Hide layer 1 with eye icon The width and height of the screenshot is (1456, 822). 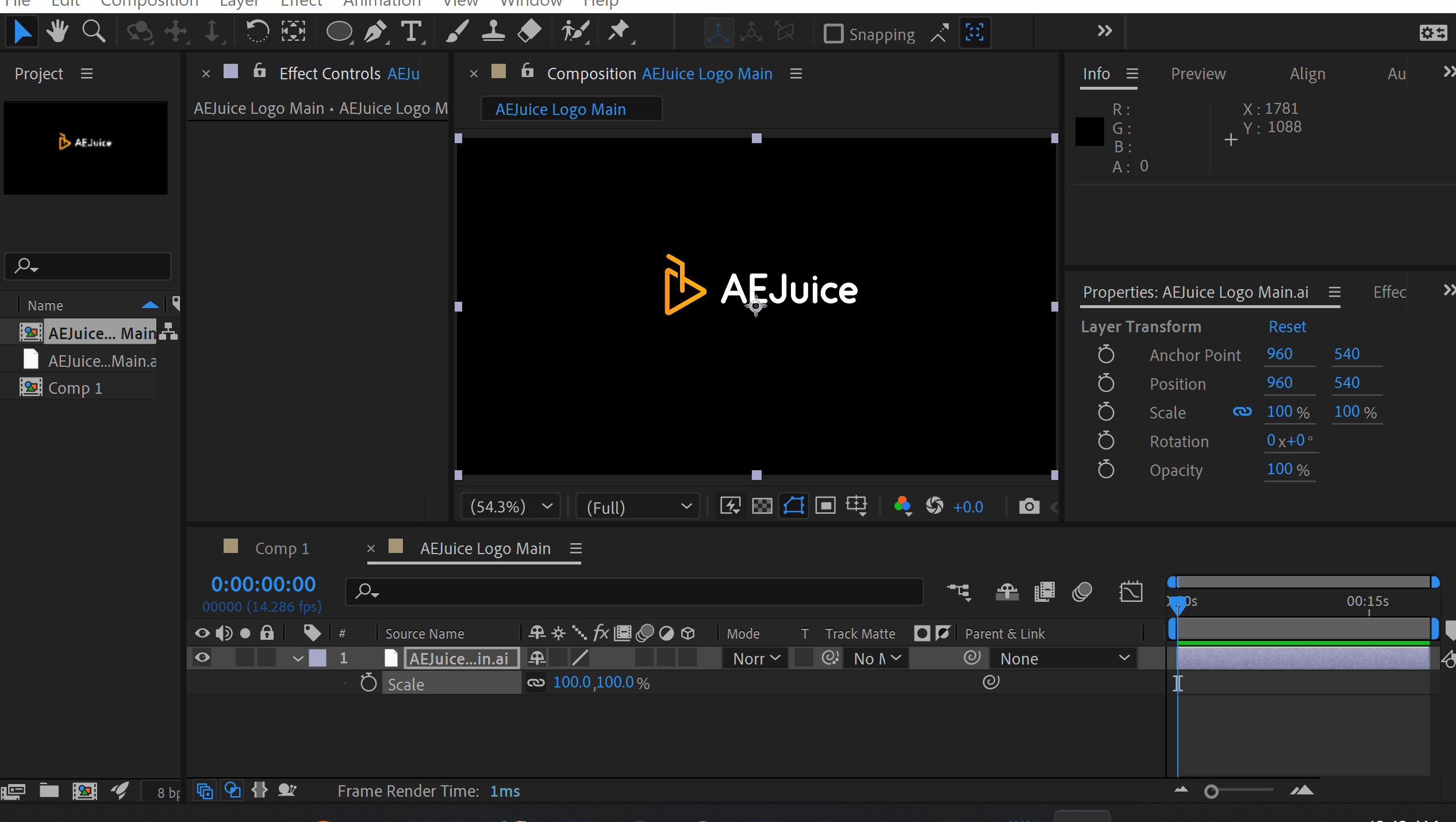[x=202, y=658]
